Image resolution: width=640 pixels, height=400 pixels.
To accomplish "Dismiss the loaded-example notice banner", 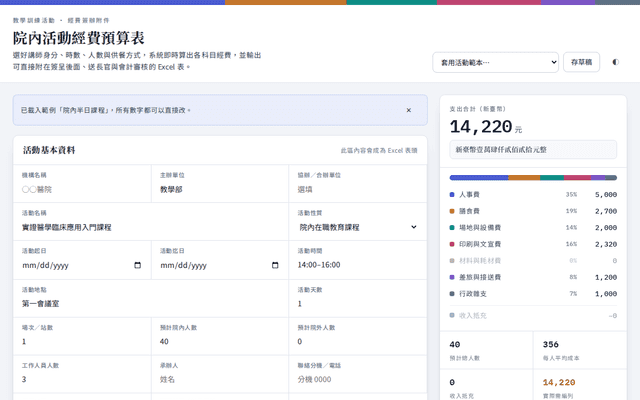I will [x=409, y=110].
